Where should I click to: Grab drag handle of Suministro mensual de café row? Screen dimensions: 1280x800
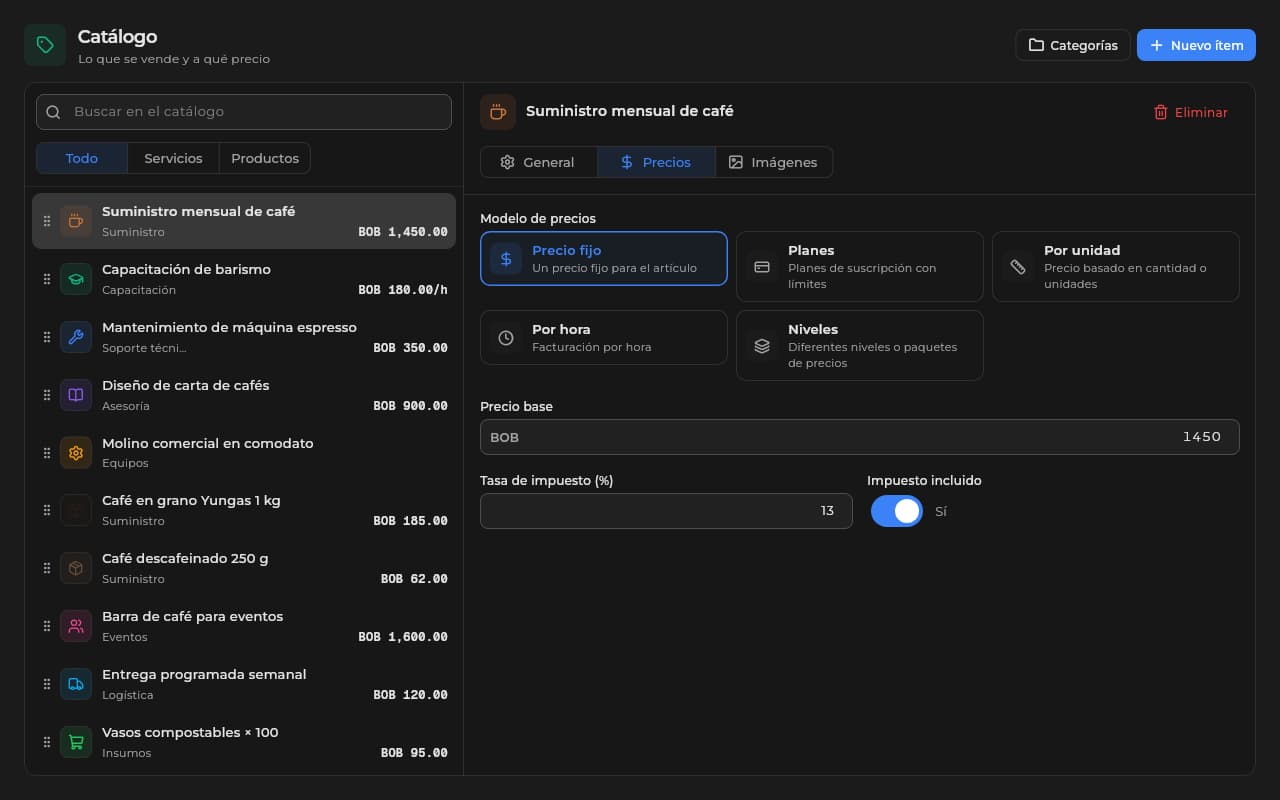47,221
